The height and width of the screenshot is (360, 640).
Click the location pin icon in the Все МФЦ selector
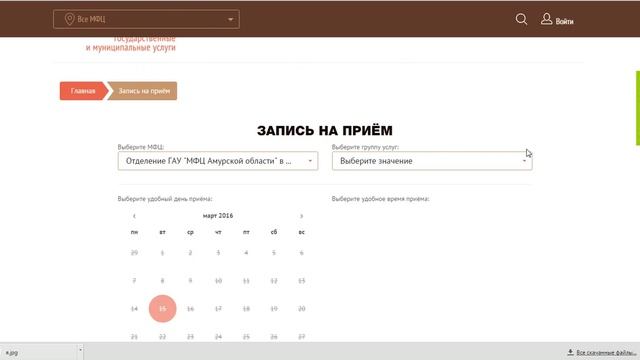[x=70, y=19]
